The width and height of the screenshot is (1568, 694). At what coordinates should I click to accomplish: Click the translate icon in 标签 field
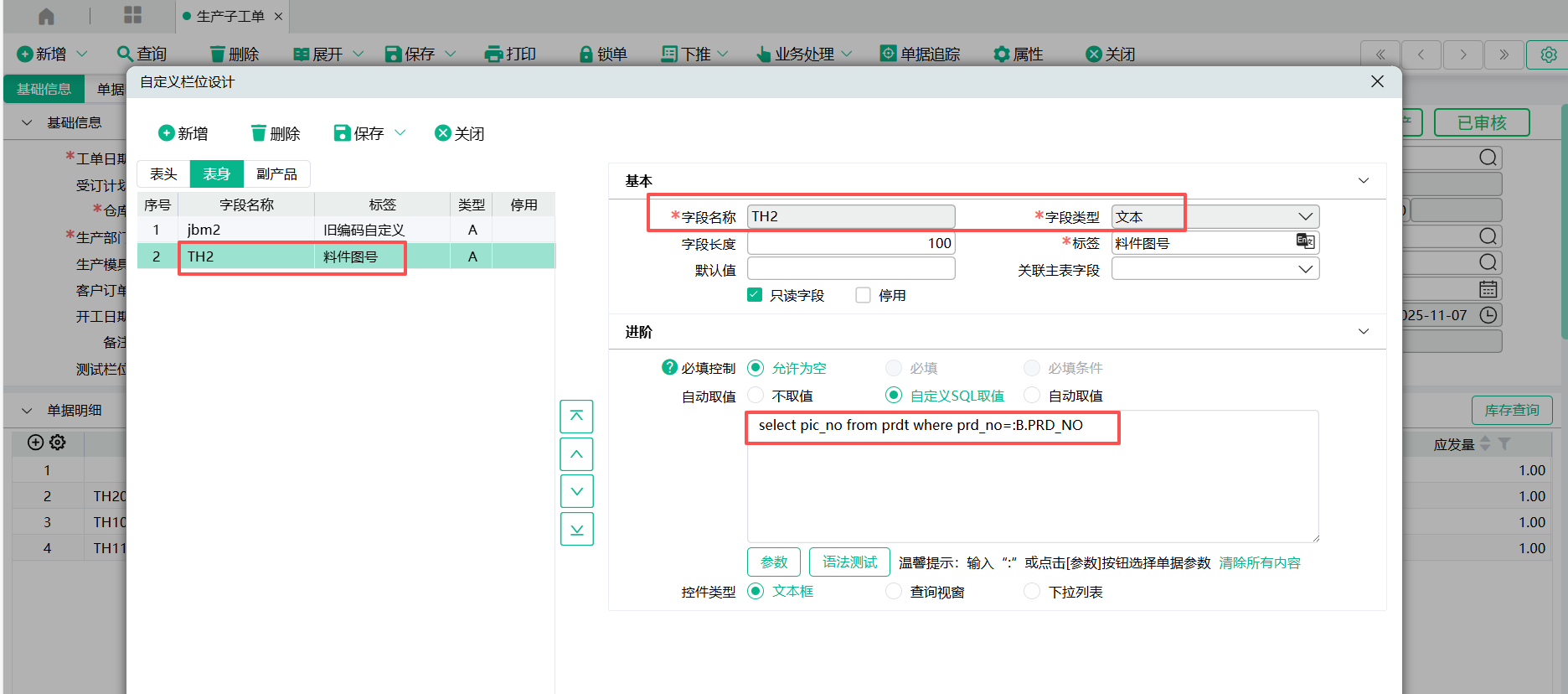point(1305,241)
